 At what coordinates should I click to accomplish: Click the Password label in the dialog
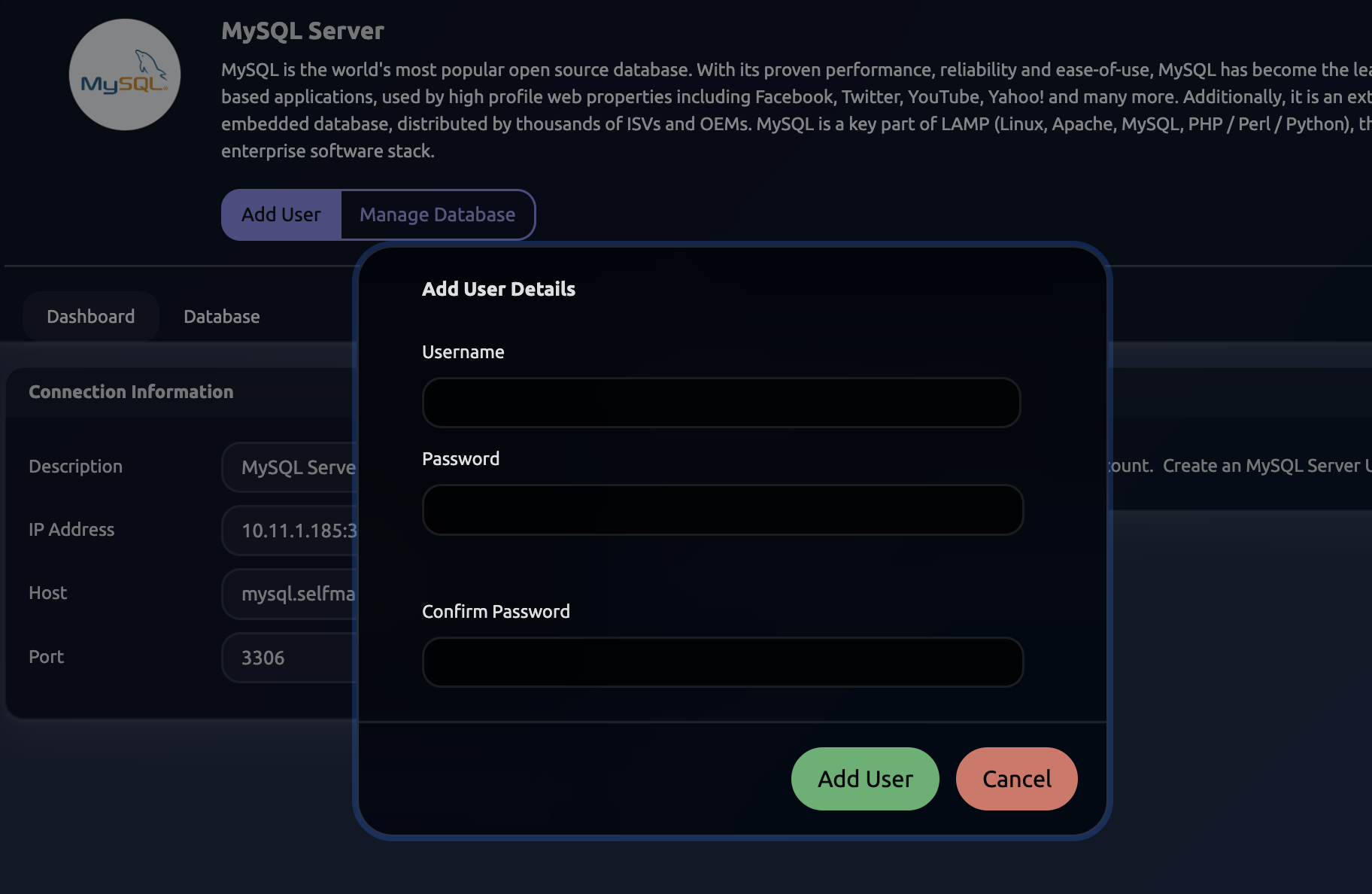coord(460,459)
